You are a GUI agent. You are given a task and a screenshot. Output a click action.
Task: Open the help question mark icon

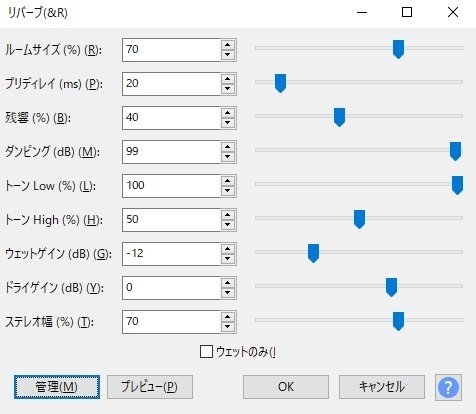tap(448, 387)
